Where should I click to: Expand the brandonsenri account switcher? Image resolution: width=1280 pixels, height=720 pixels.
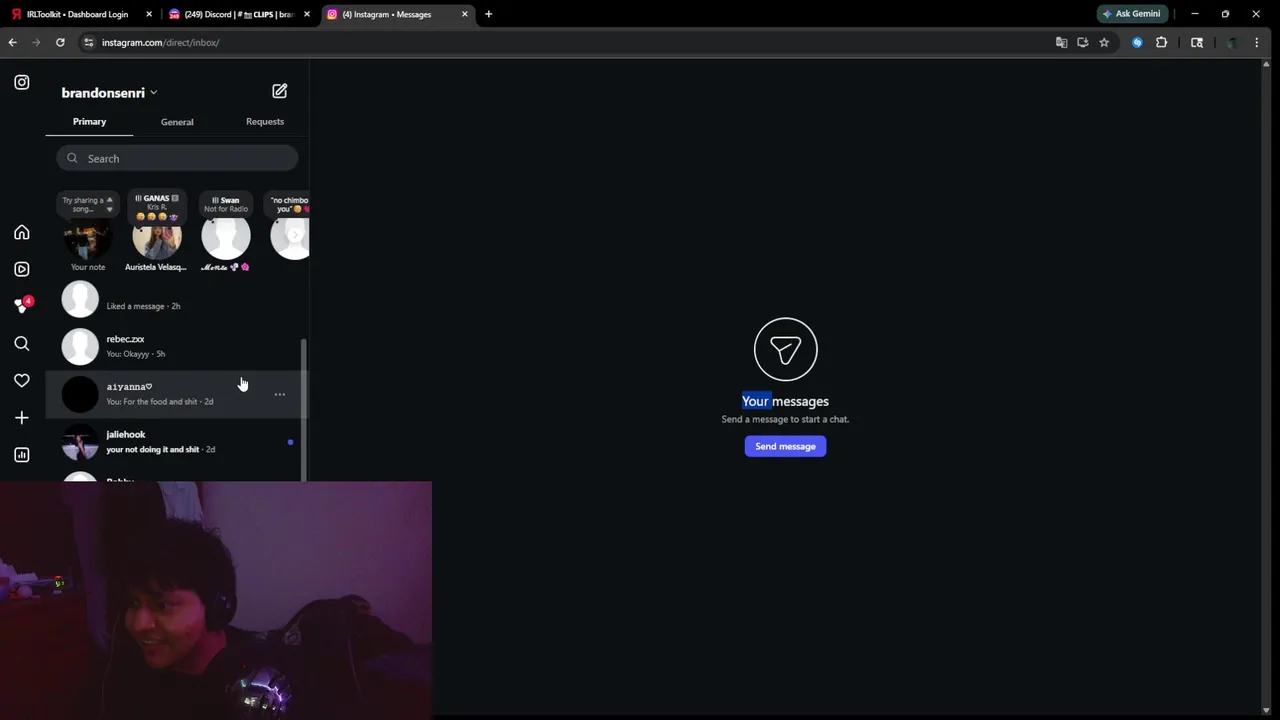(x=110, y=92)
